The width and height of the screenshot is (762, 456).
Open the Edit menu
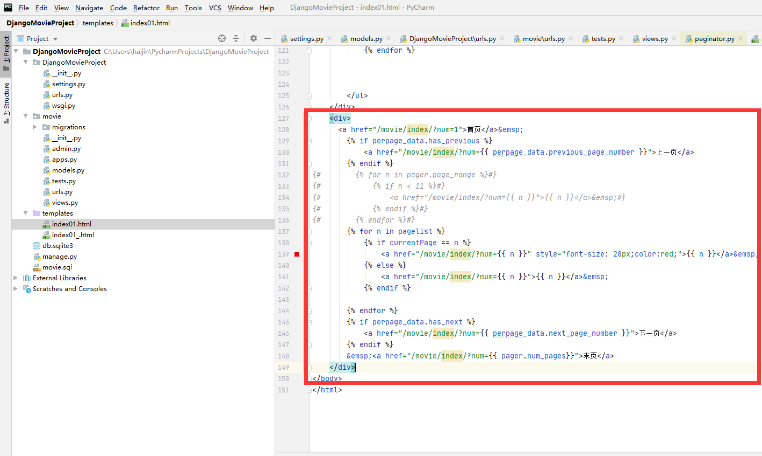click(x=41, y=8)
